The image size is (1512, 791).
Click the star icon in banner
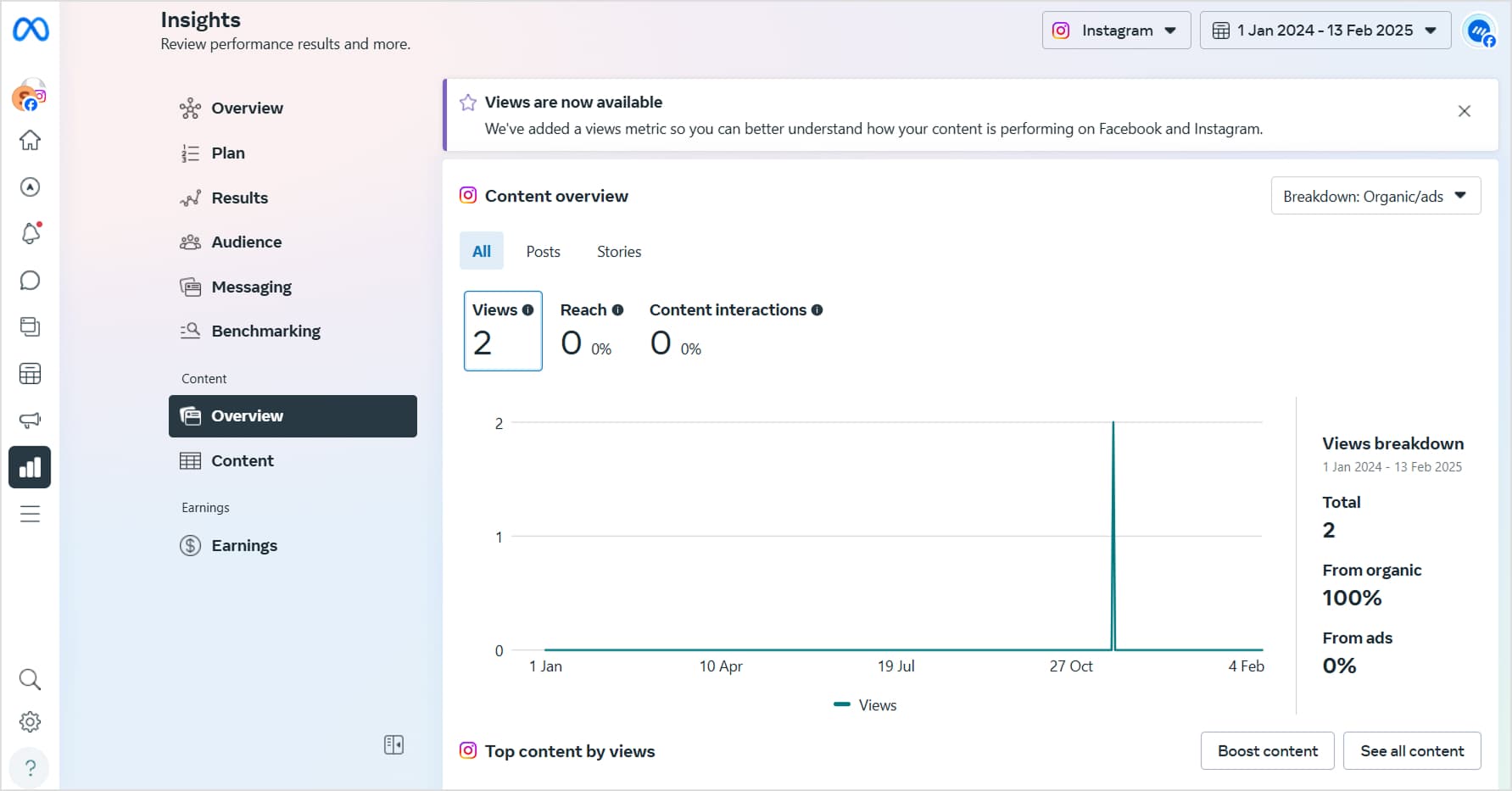point(468,103)
